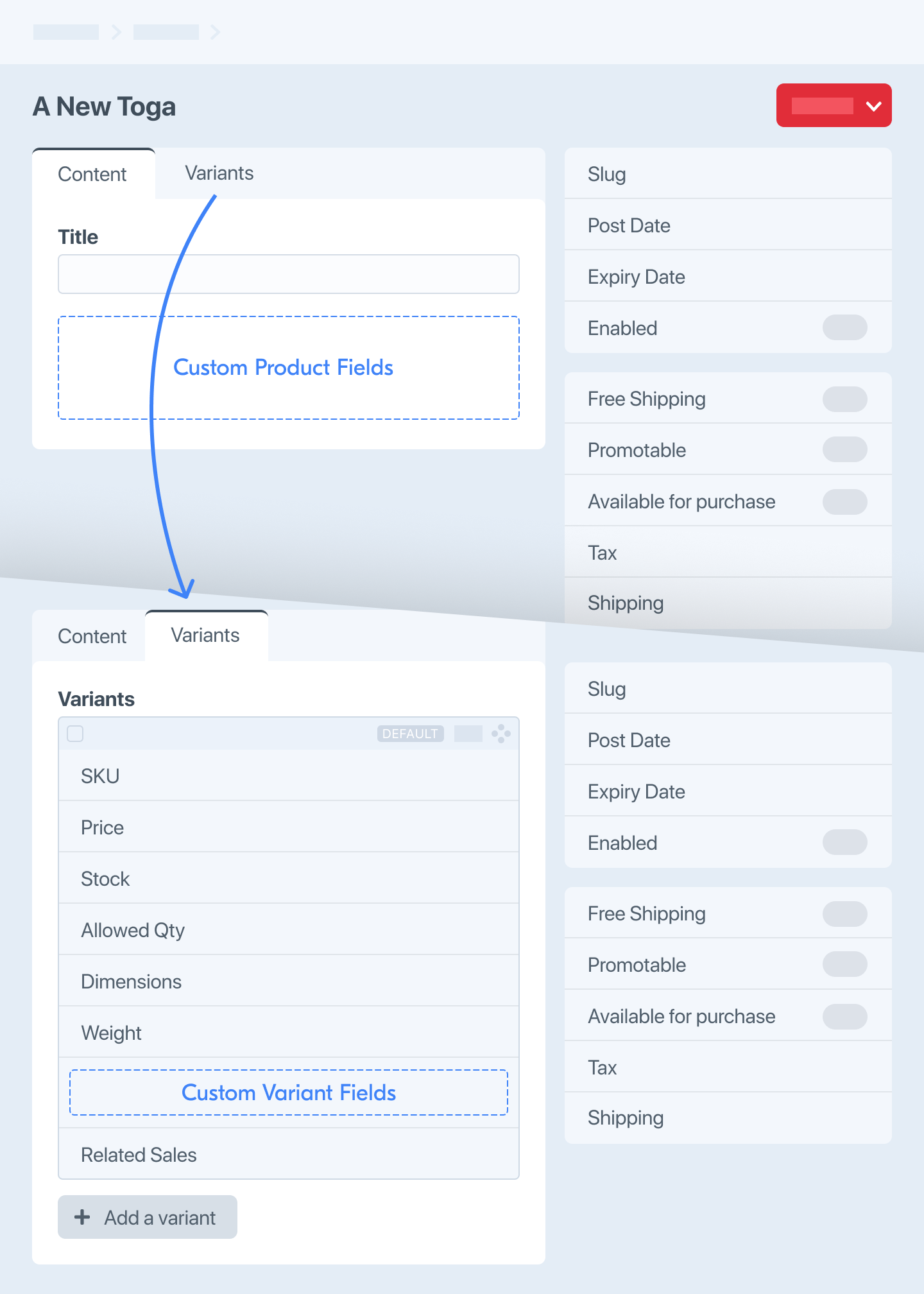Click the DEFAULT badge on the variant header
The height and width of the screenshot is (1294, 924).
pos(410,733)
